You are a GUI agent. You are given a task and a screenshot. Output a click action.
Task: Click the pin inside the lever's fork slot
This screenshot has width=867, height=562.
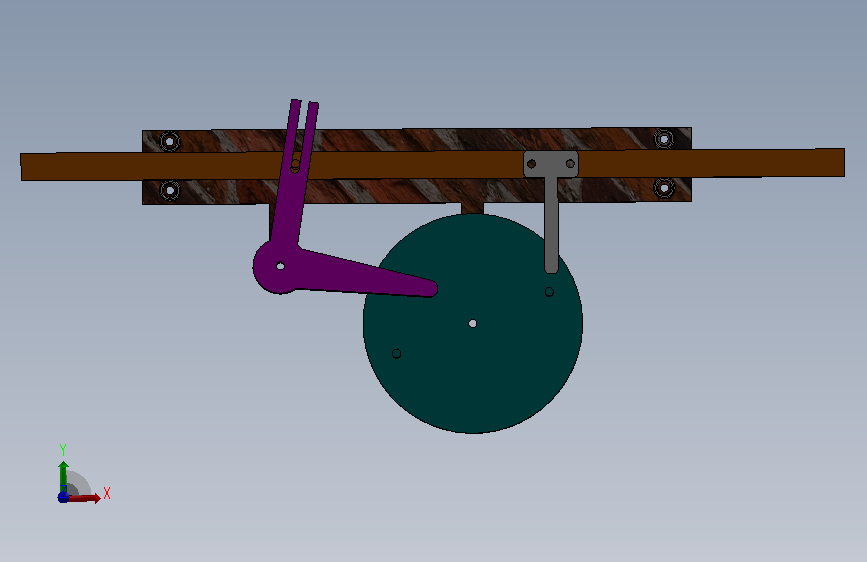(295, 164)
